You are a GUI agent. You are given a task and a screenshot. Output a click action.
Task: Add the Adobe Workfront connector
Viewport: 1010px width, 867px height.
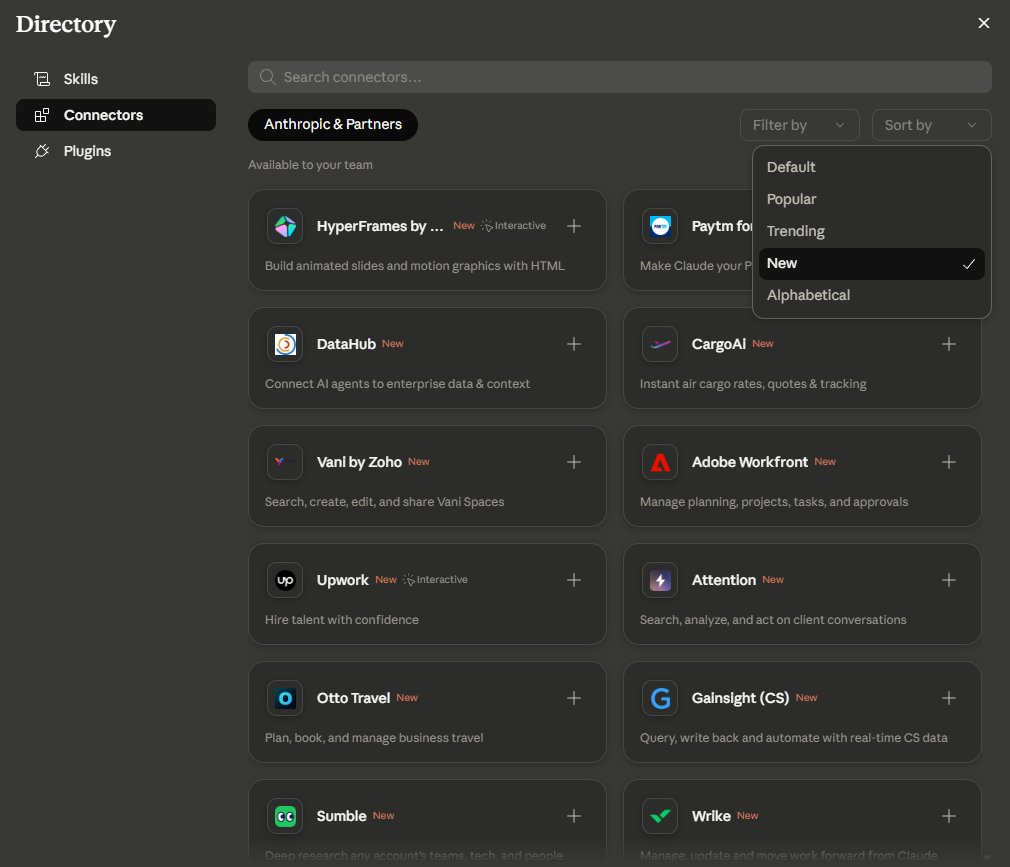click(949, 462)
